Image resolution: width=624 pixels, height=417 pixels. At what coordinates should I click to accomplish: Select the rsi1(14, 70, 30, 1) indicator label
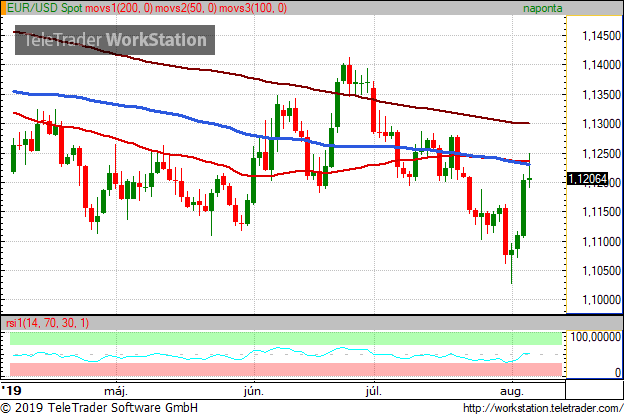[47, 323]
